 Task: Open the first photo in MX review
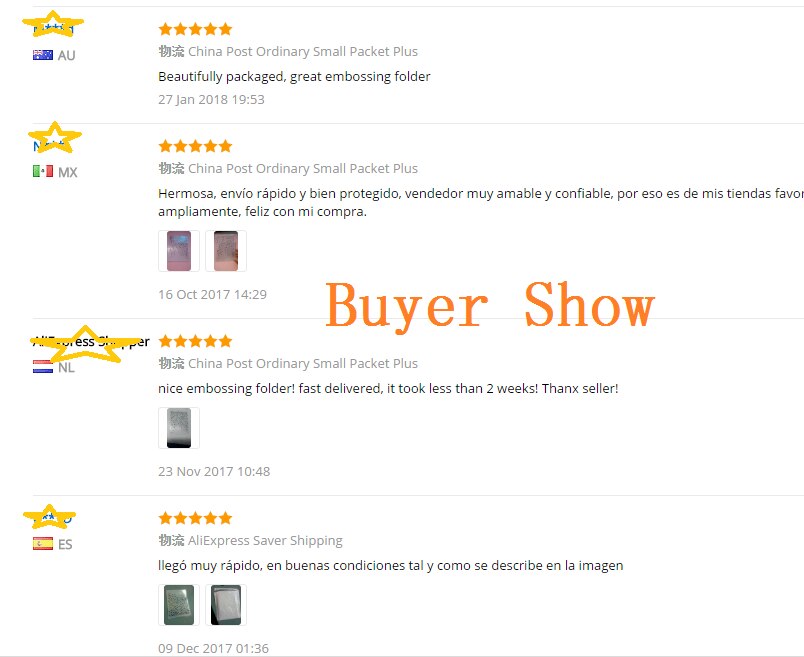pyautogui.click(x=179, y=251)
